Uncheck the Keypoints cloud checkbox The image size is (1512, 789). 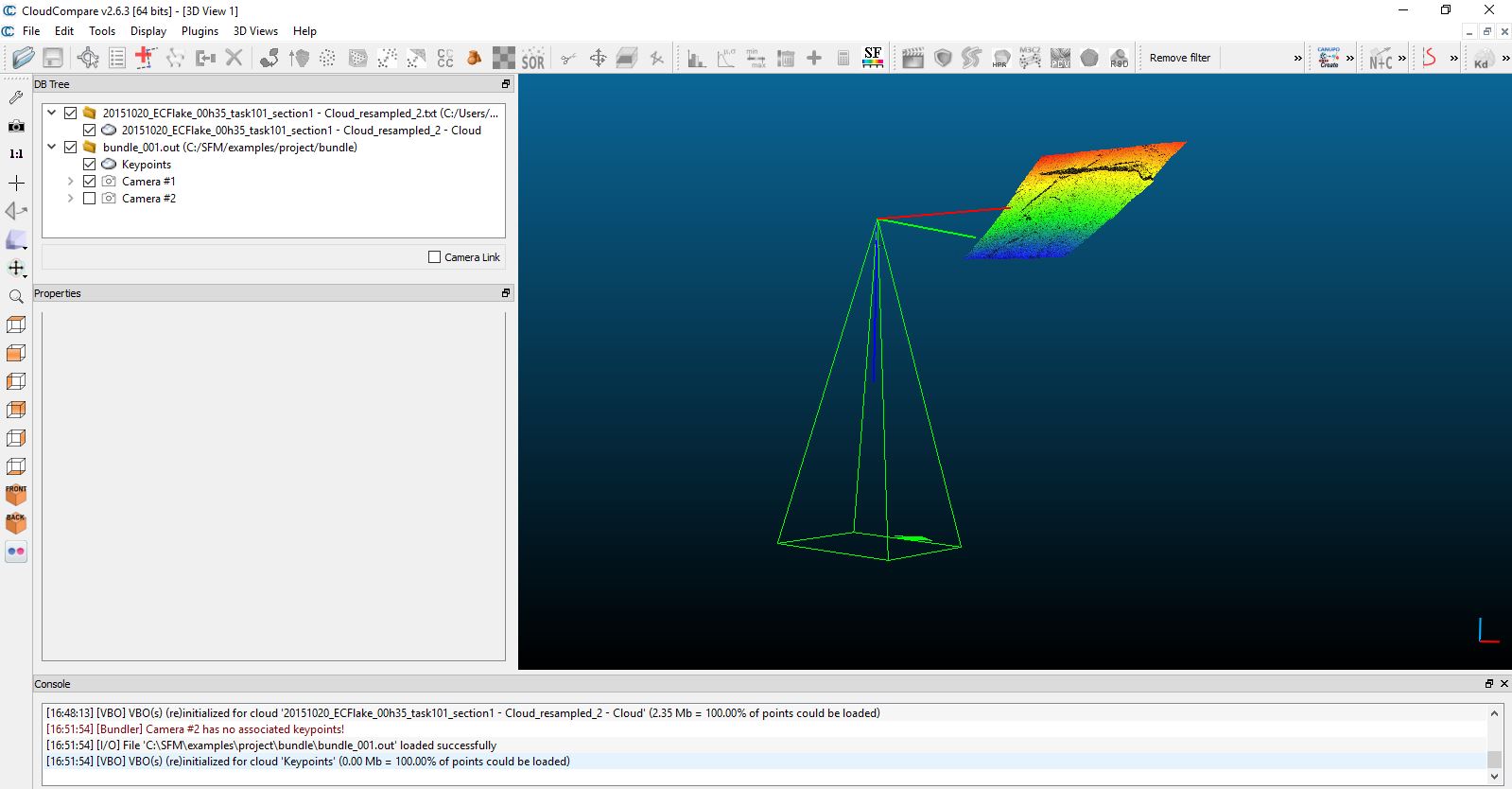[90, 165]
